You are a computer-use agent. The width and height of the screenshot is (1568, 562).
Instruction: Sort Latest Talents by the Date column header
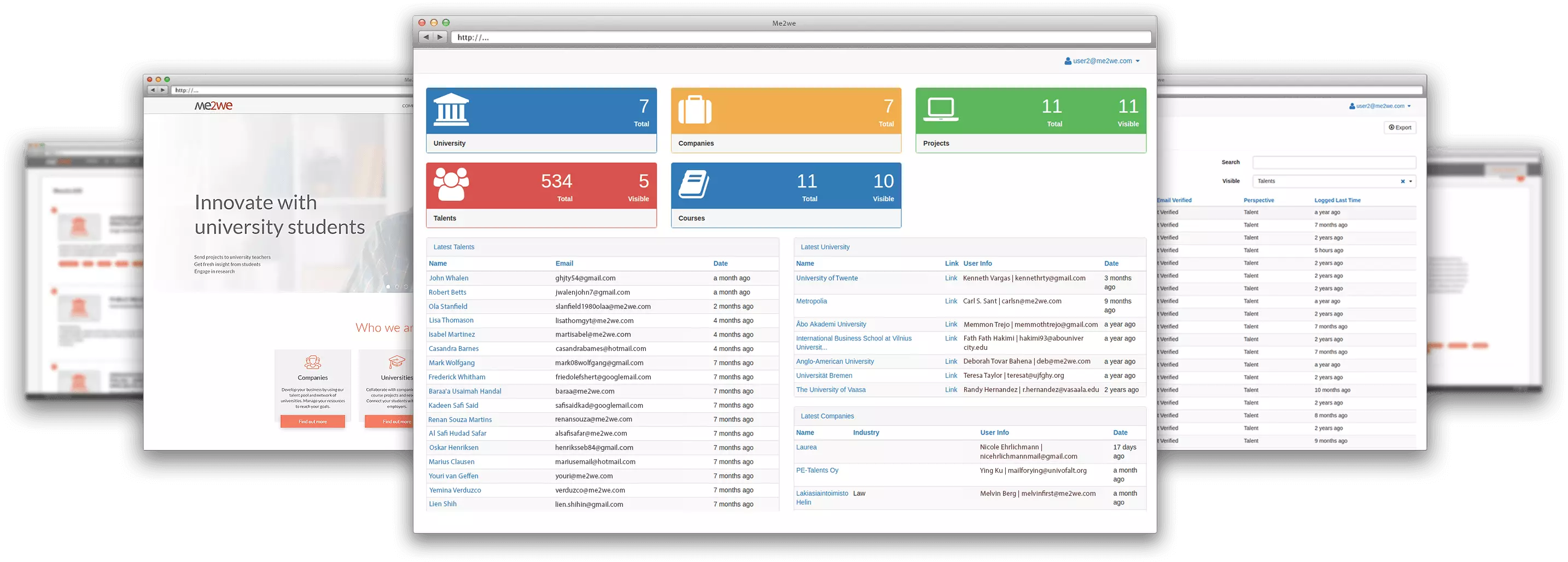pos(720,264)
